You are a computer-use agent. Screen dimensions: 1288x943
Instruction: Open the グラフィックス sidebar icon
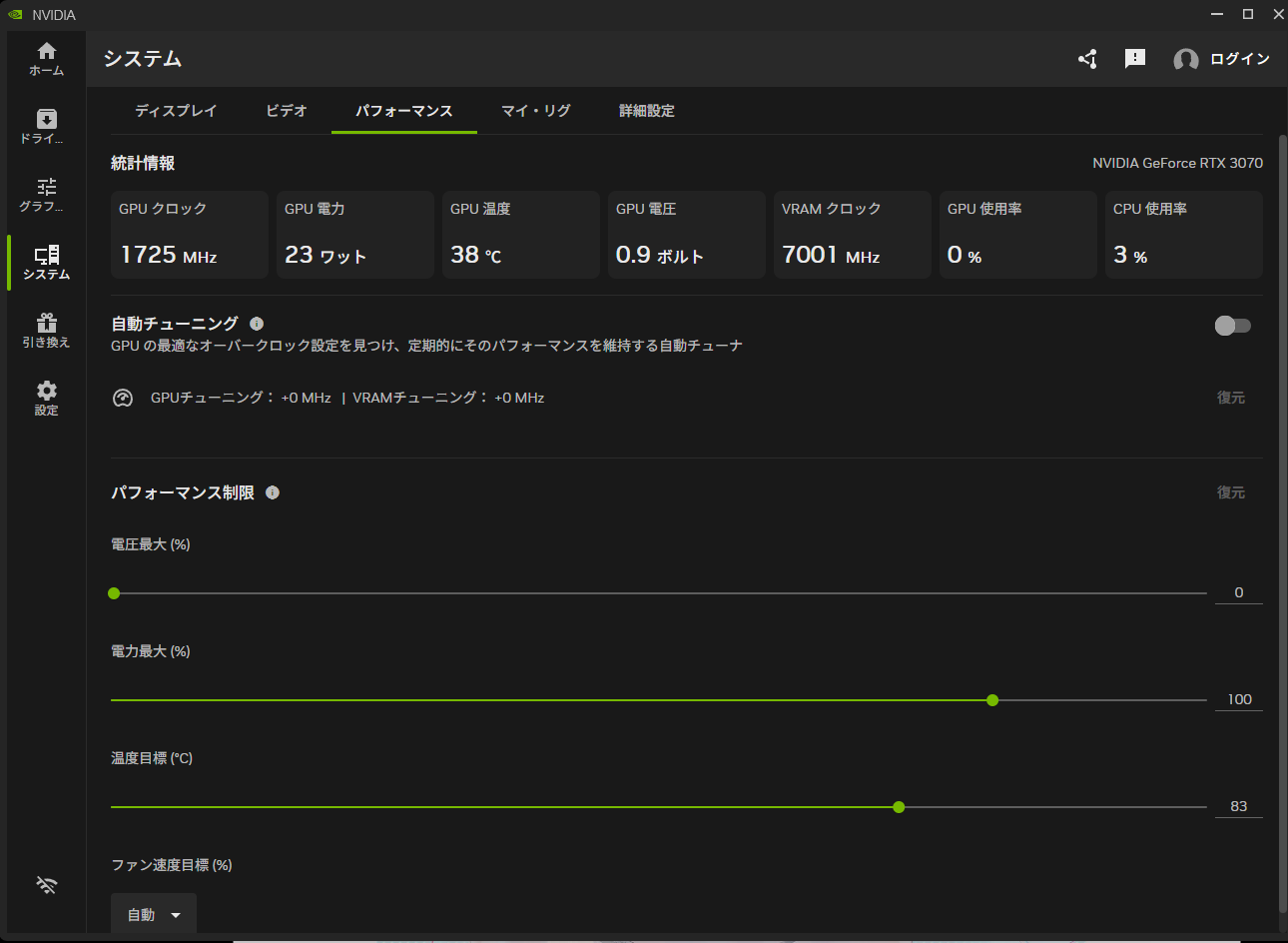46,195
